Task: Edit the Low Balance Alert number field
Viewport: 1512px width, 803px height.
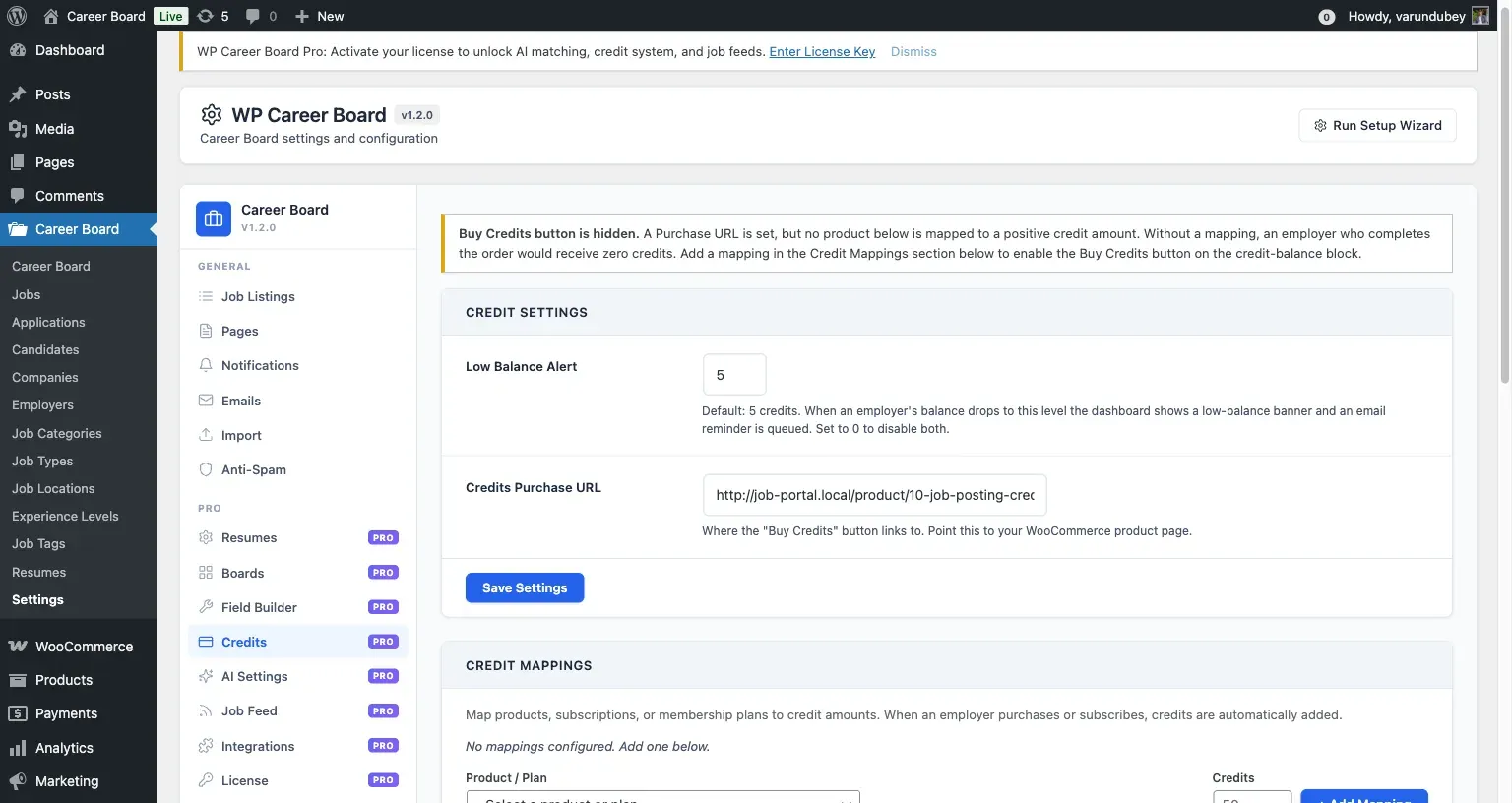Action: click(734, 375)
